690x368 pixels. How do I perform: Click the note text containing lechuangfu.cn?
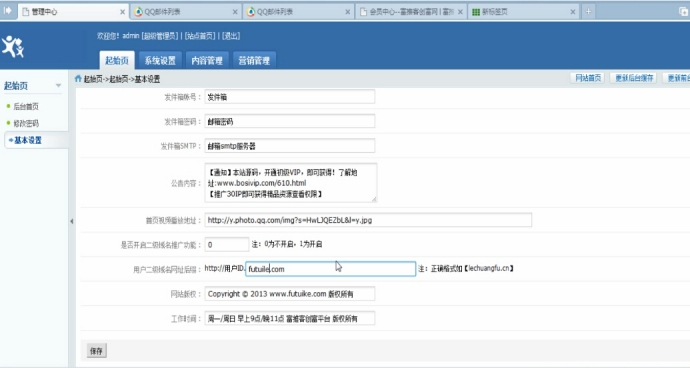click(x=466, y=268)
